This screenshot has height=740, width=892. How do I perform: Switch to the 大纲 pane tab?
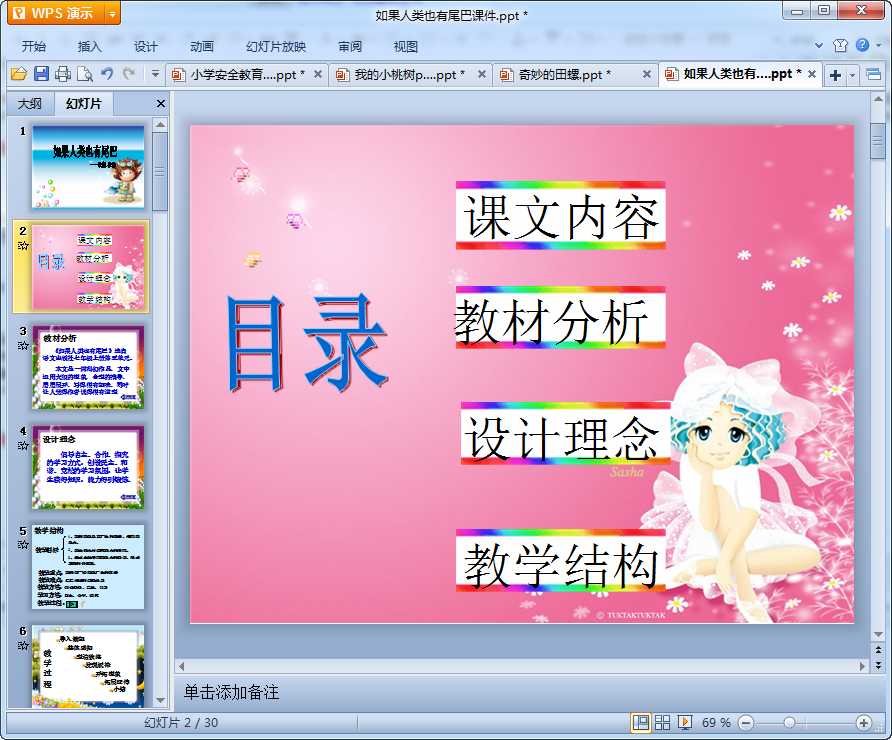click(30, 104)
